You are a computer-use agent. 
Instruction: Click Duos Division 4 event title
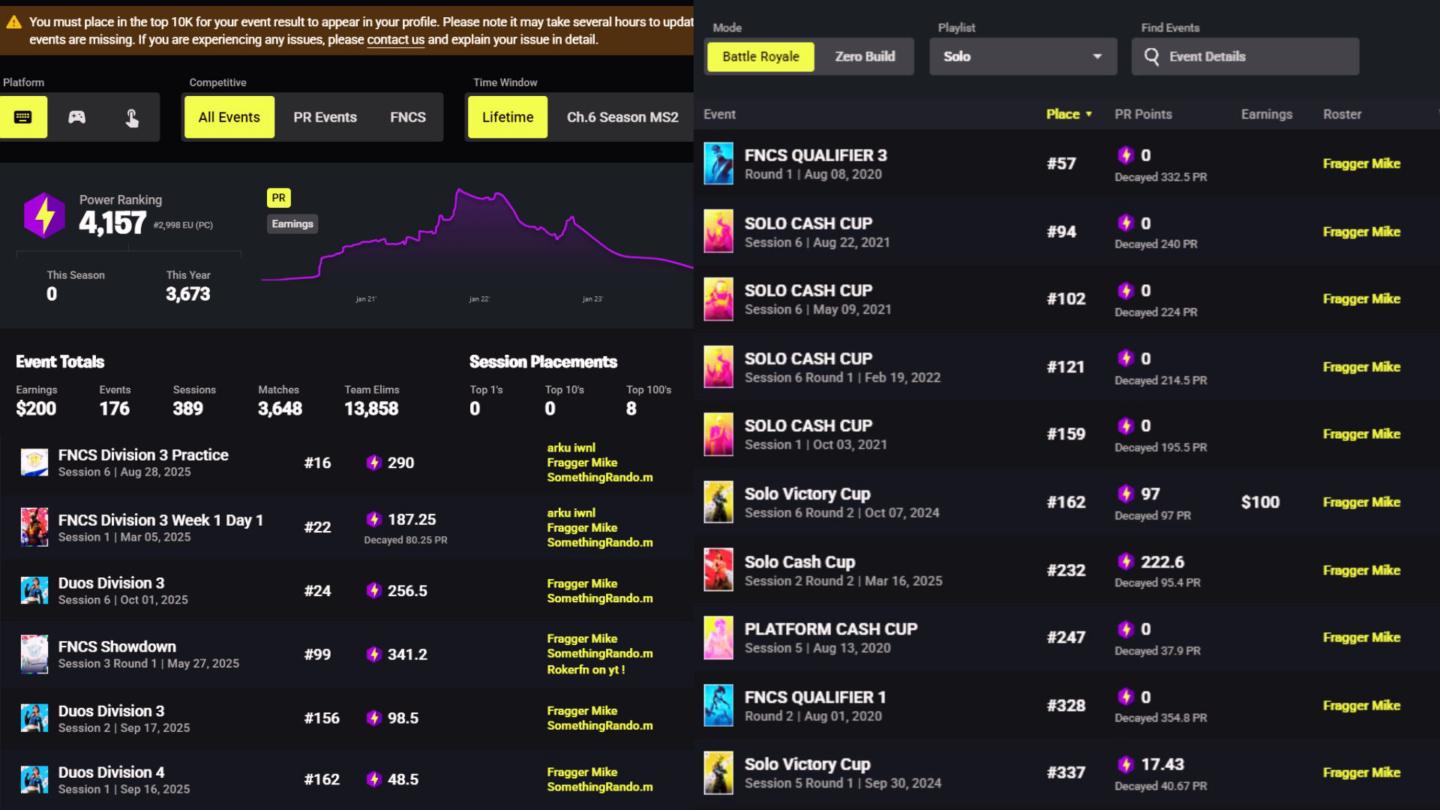pos(111,772)
